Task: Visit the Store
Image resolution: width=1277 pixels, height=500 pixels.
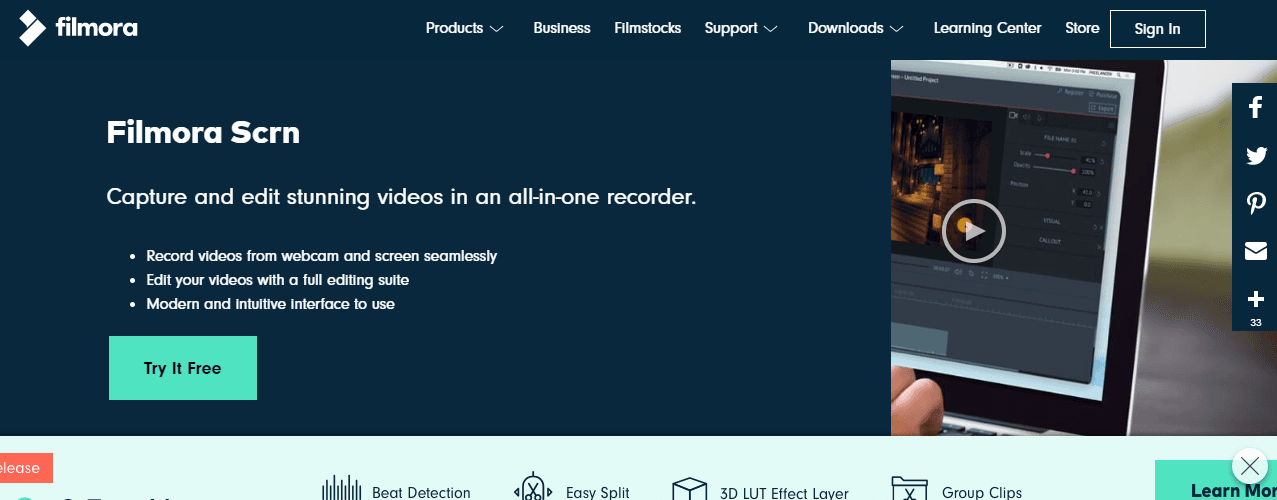Action: coord(1082,28)
